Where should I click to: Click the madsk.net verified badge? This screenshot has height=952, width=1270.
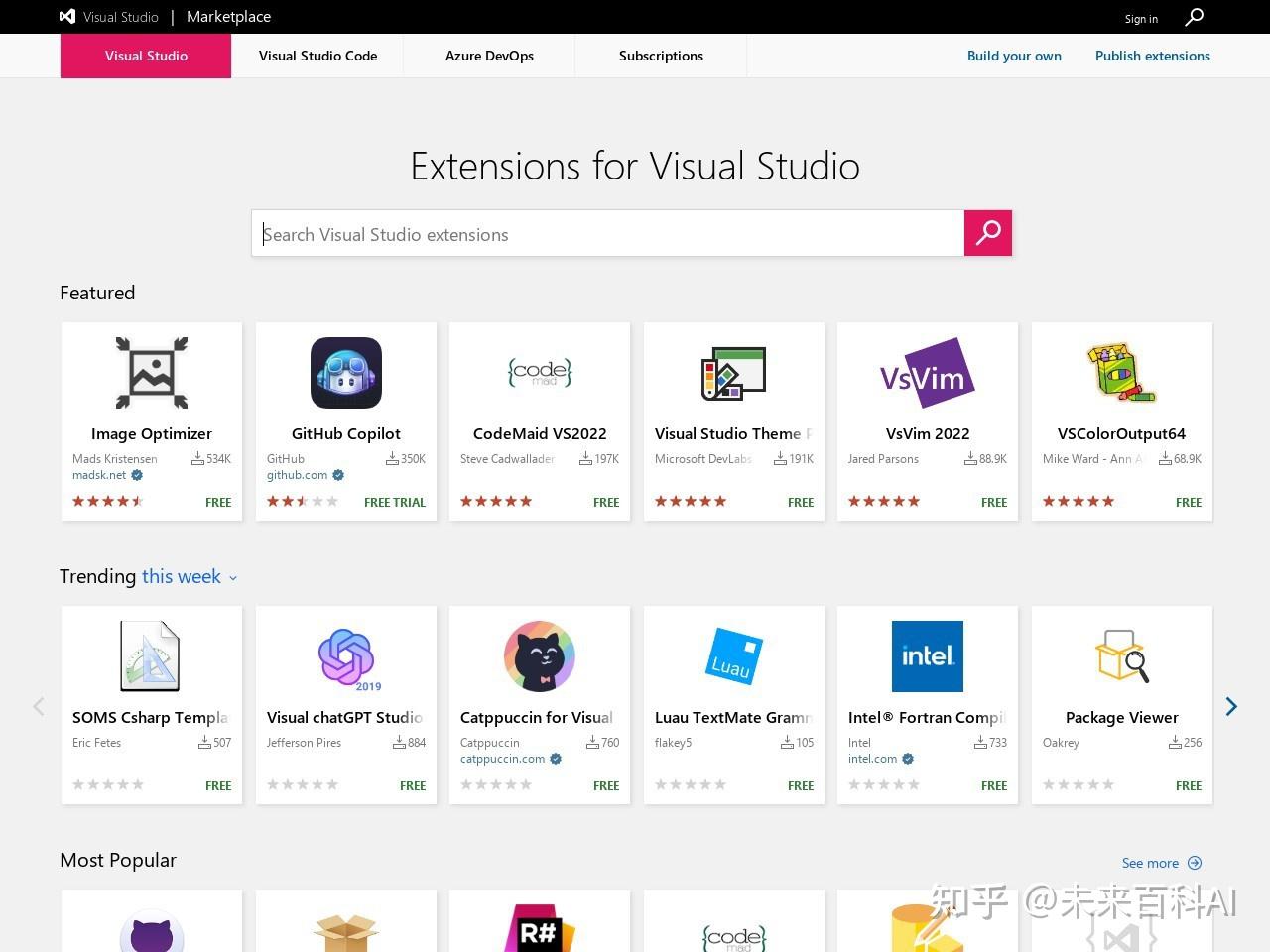click(137, 475)
